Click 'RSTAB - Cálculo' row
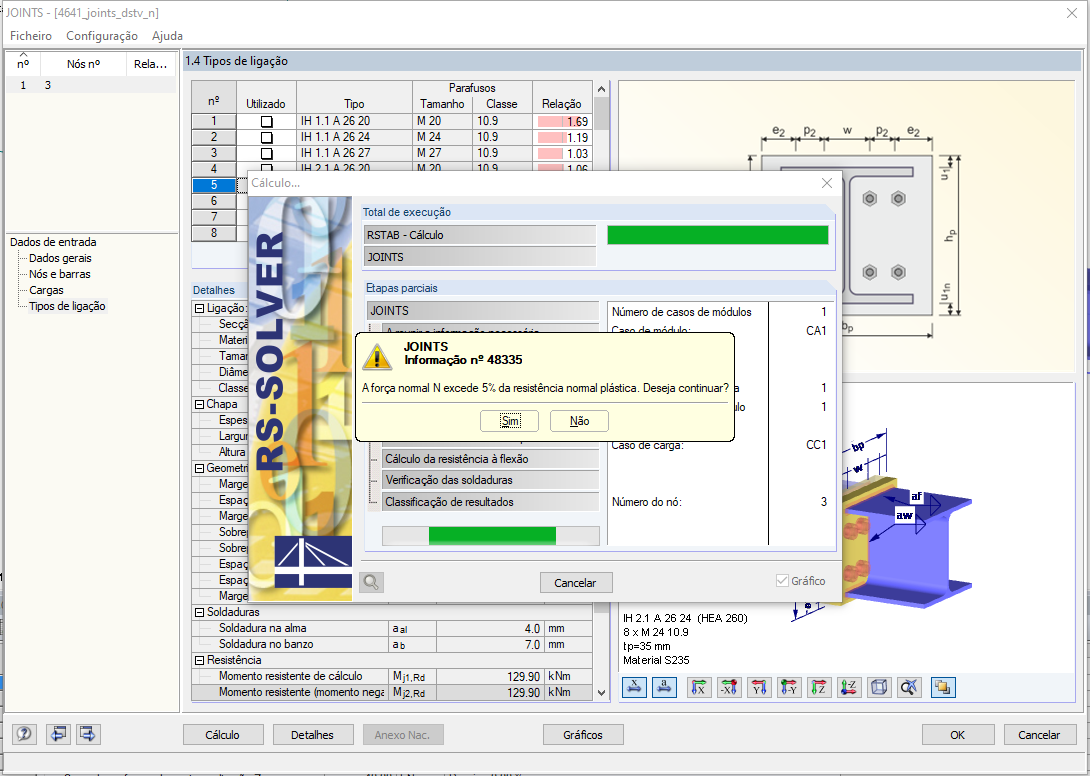The image size is (1090, 776). [x=480, y=235]
